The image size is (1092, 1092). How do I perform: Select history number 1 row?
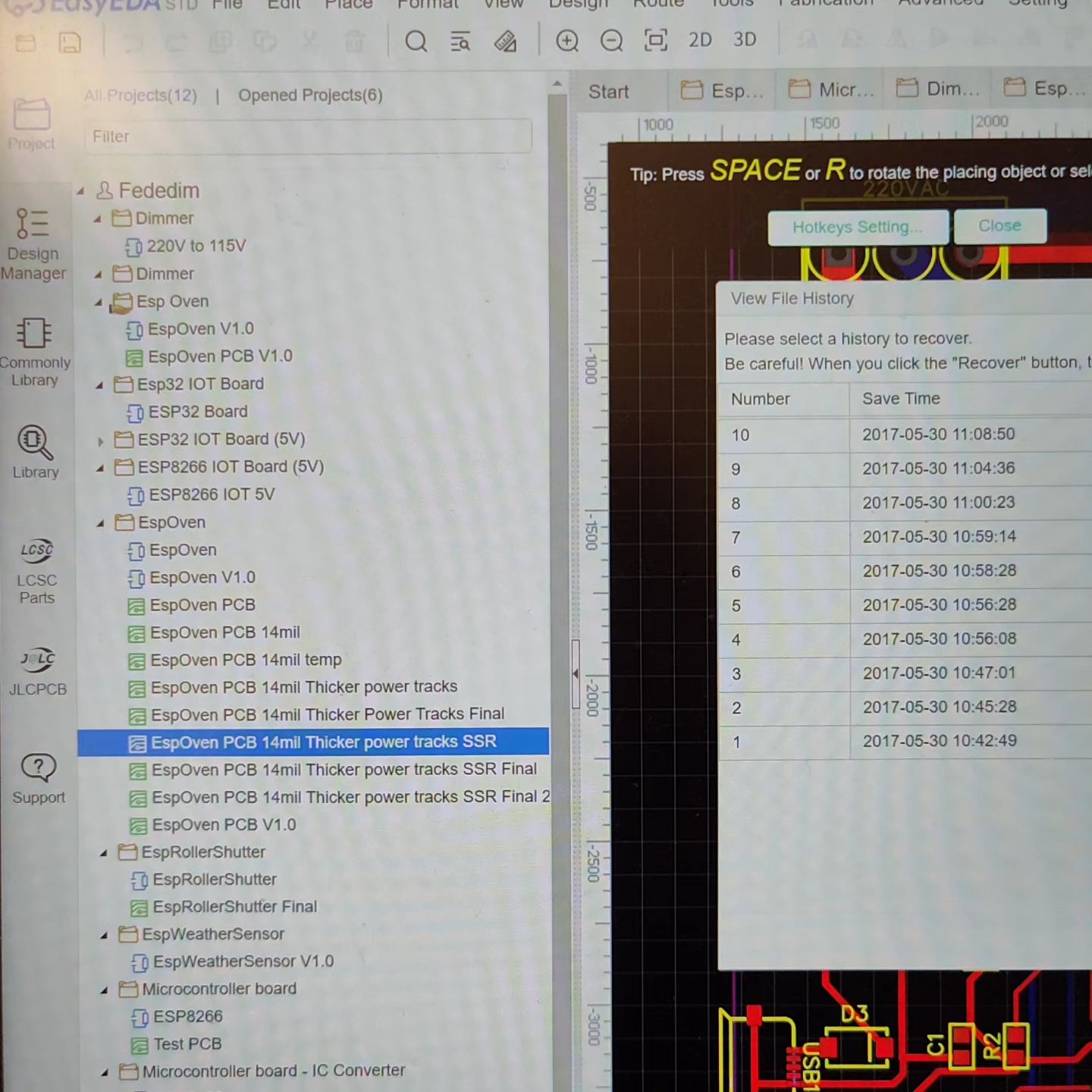pyautogui.click(x=905, y=742)
